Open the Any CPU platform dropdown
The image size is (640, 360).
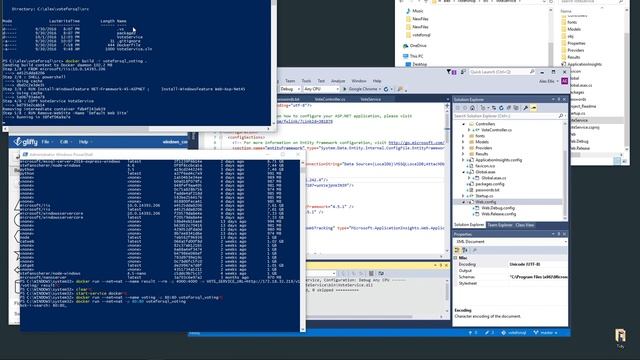click(x=322, y=89)
